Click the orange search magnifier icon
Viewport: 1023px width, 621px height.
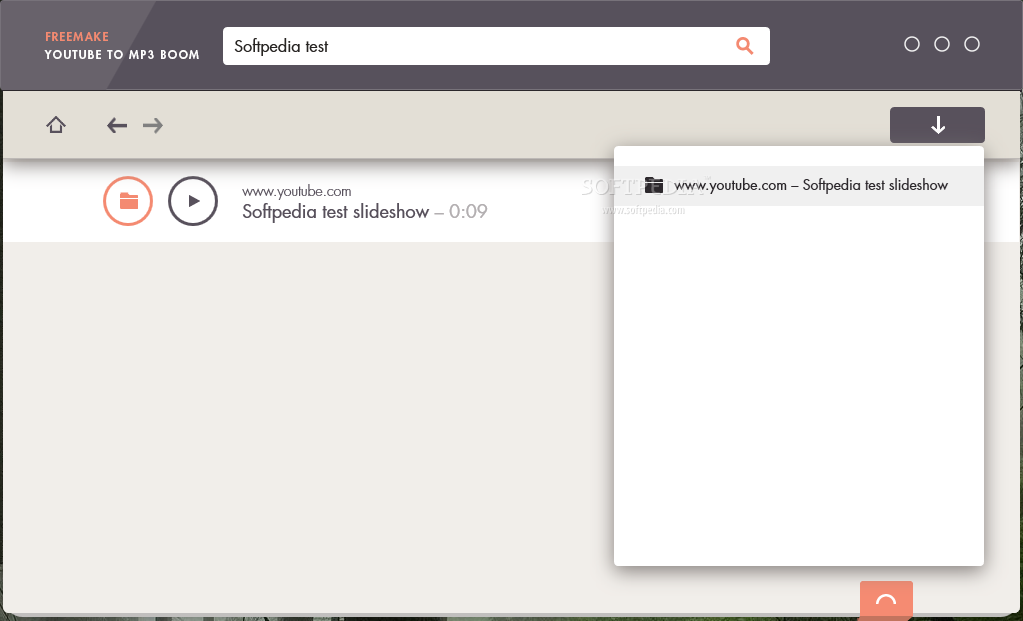[744, 46]
